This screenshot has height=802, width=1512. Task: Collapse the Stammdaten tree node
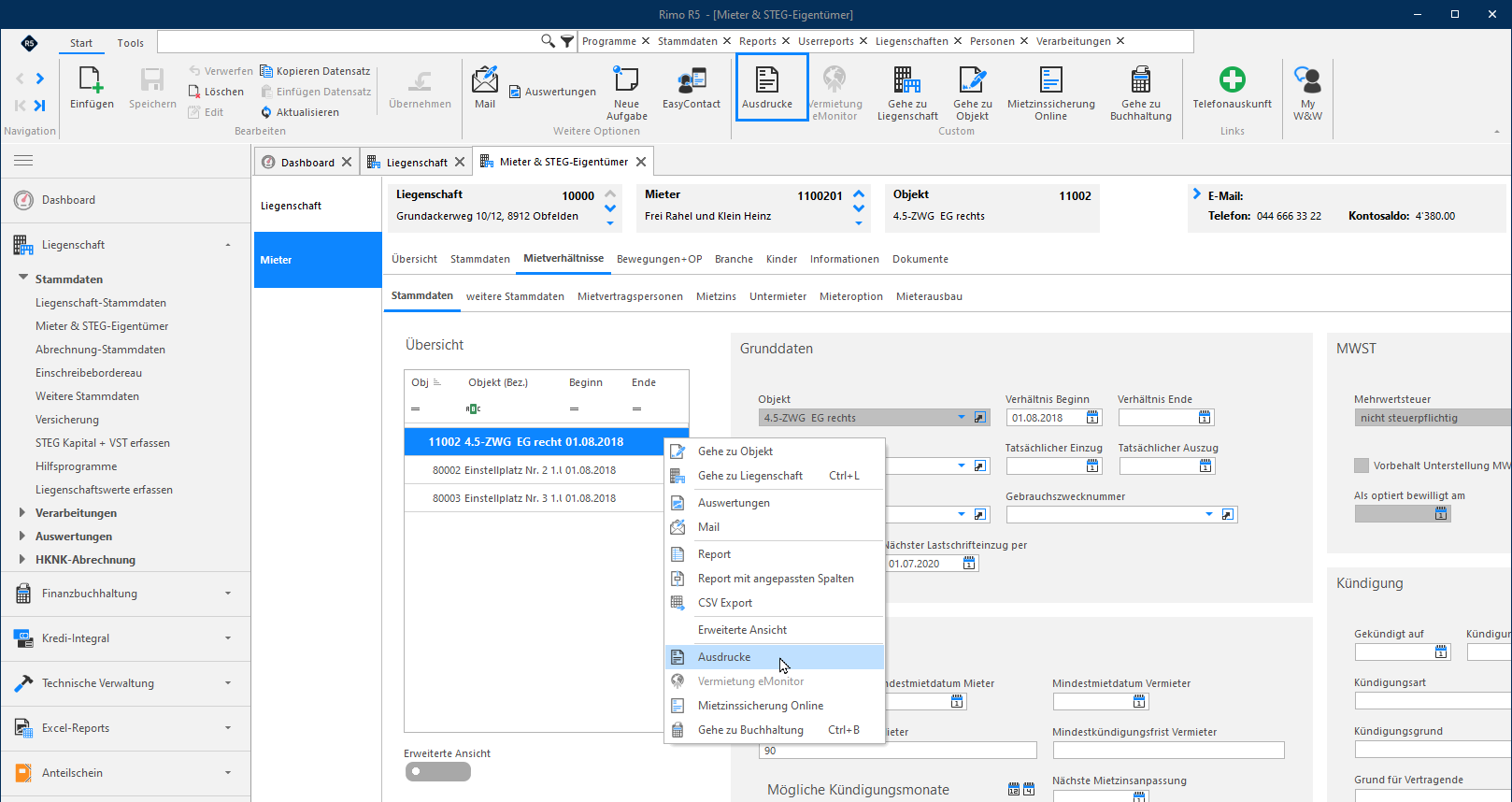pyautogui.click(x=22, y=278)
